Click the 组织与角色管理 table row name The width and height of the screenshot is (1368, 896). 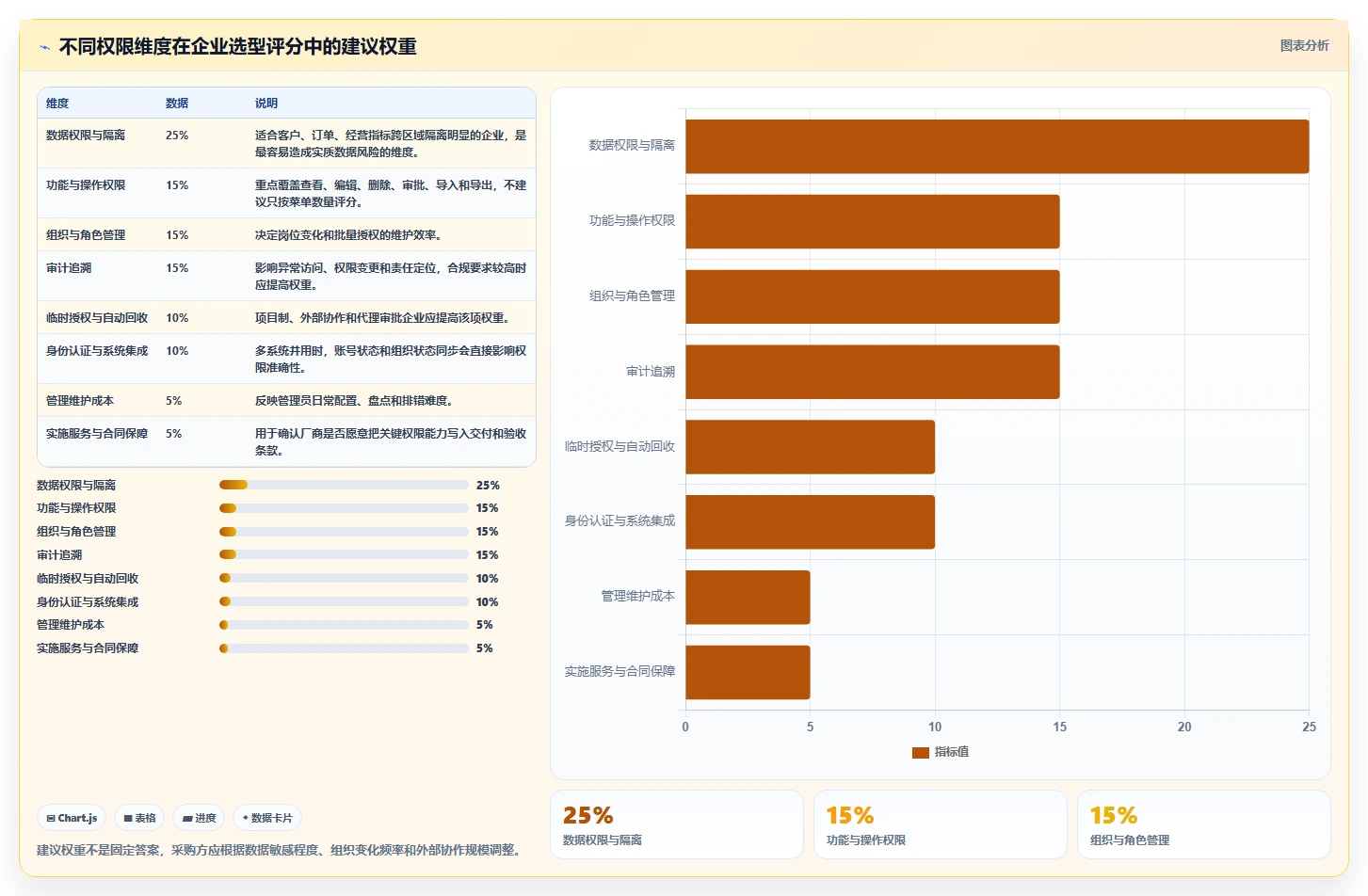tap(86, 235)
